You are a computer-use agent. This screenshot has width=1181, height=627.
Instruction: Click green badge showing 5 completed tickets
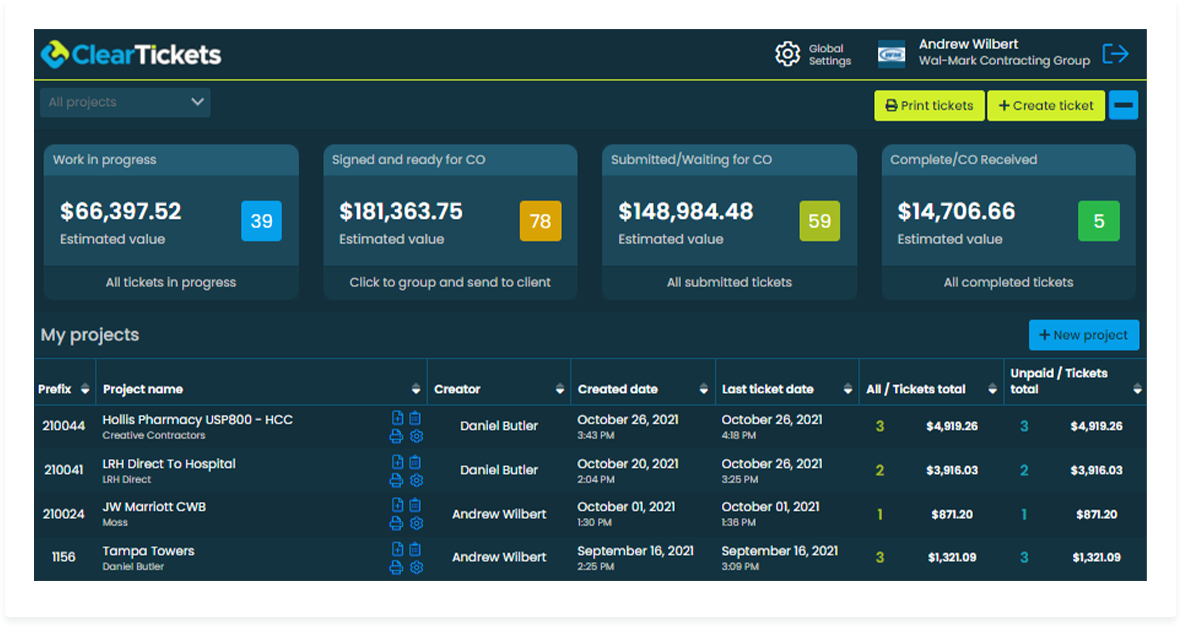pyautogui.click(x=1098, y=221)
